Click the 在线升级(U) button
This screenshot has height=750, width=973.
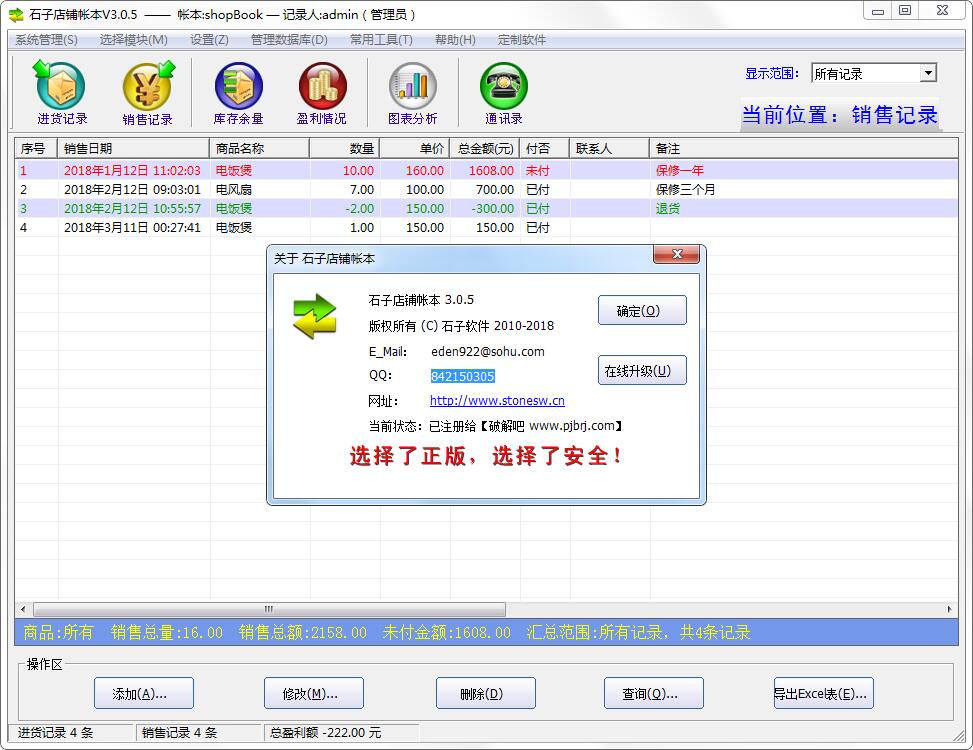tap(642, 370)
